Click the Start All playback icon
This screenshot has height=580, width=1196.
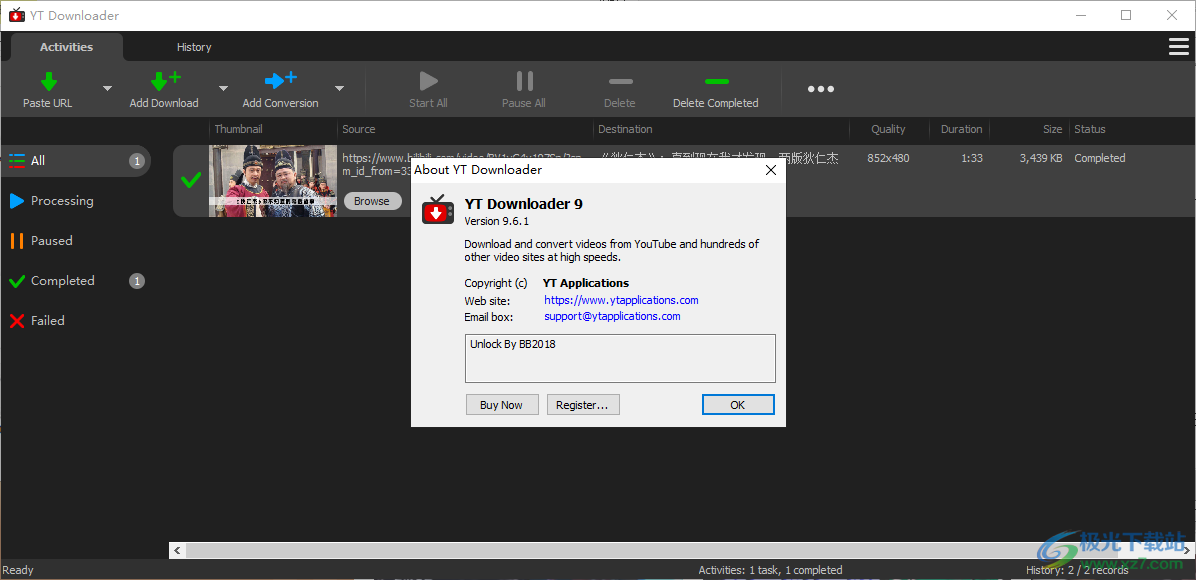427,81
